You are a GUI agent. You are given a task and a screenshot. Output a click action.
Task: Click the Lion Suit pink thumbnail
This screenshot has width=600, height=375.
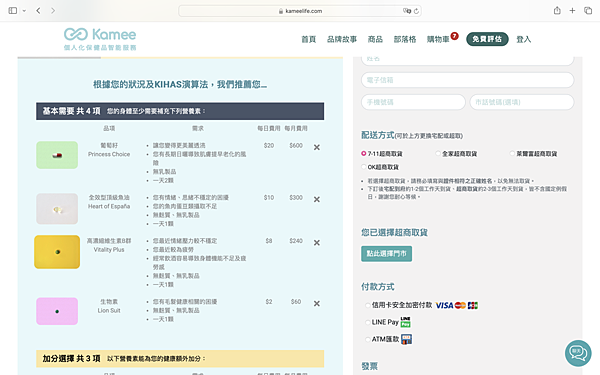(57, 311)
